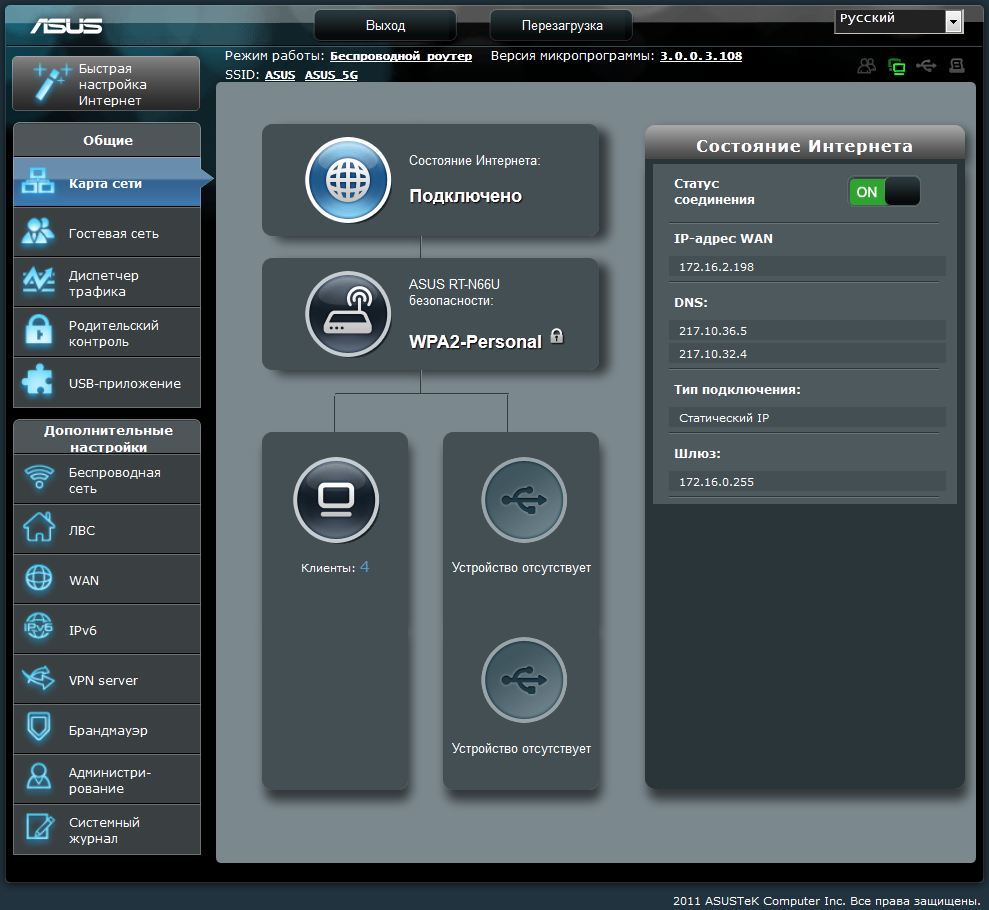The height and width of the screenshot is (910, 989).
Task: Open Карта сети menu item
Action: [107, 182]
